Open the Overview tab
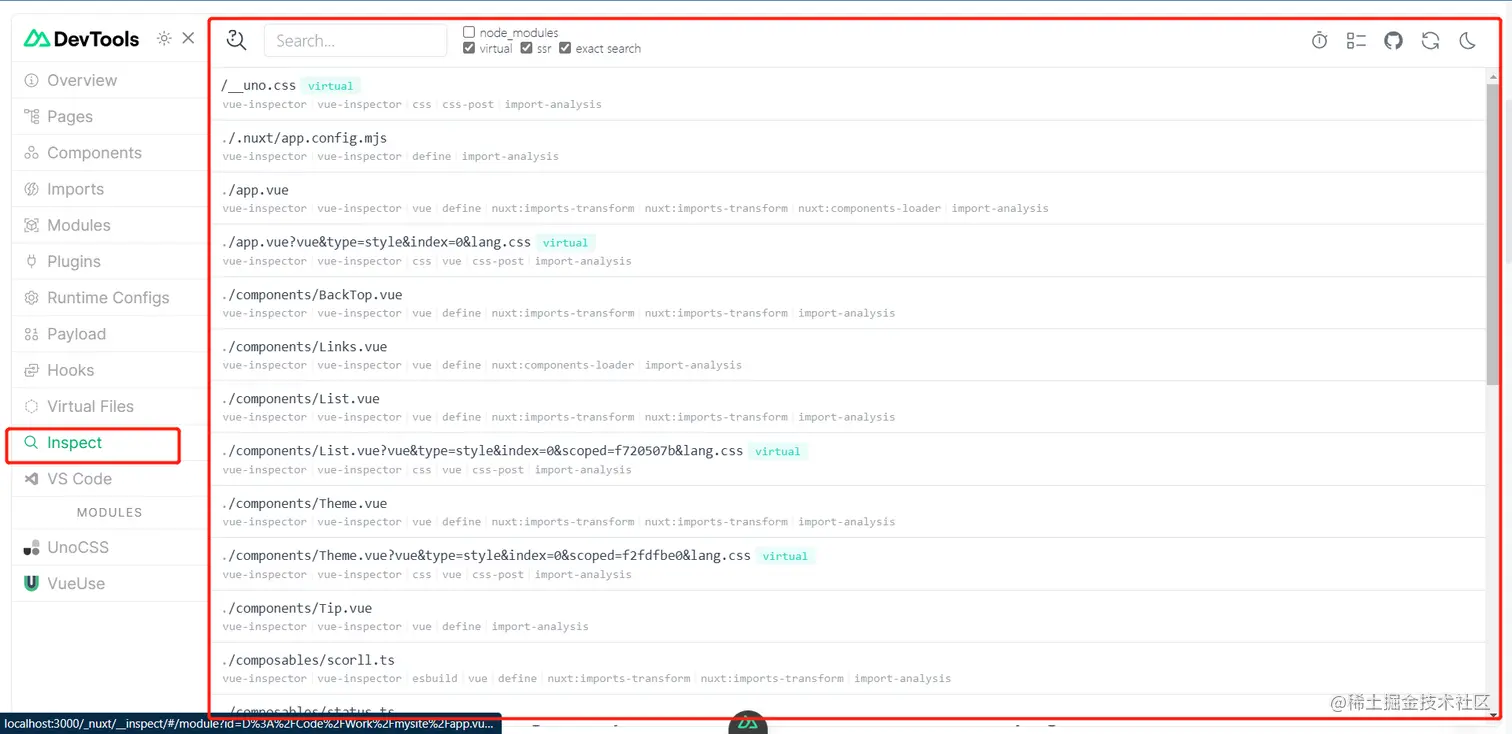 tap(109, 80)
